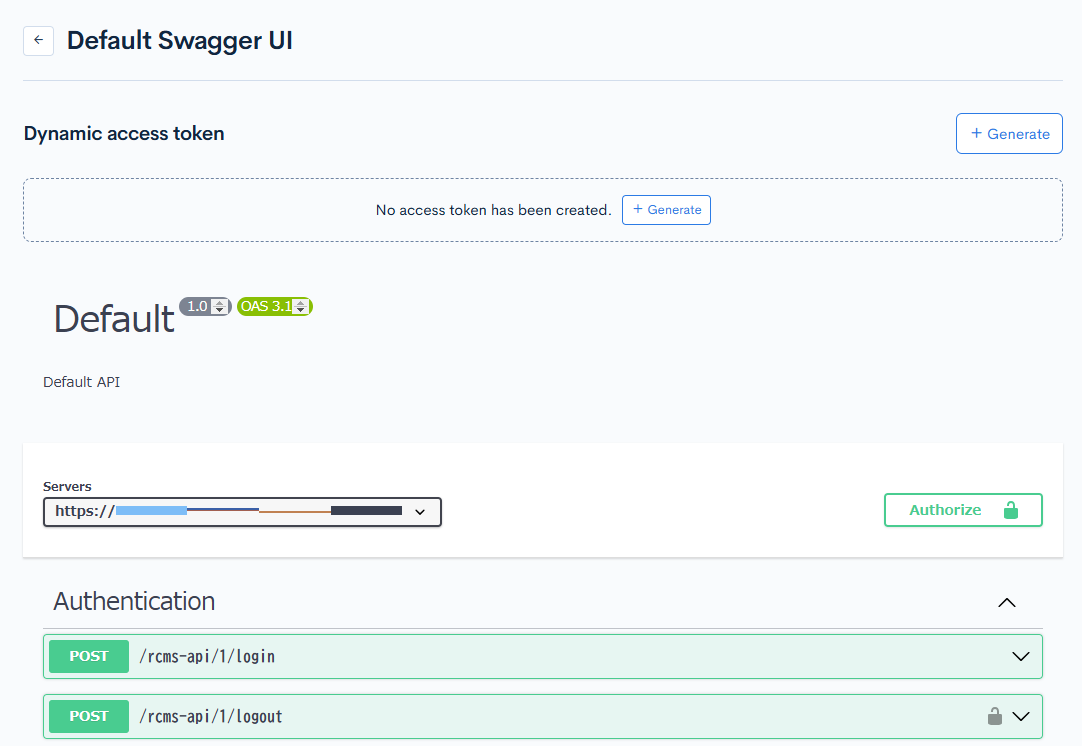This screenshot has height=746, width=1082.
Task: Click Generate inside the access token notice
Action: click(x=666, y=210)
